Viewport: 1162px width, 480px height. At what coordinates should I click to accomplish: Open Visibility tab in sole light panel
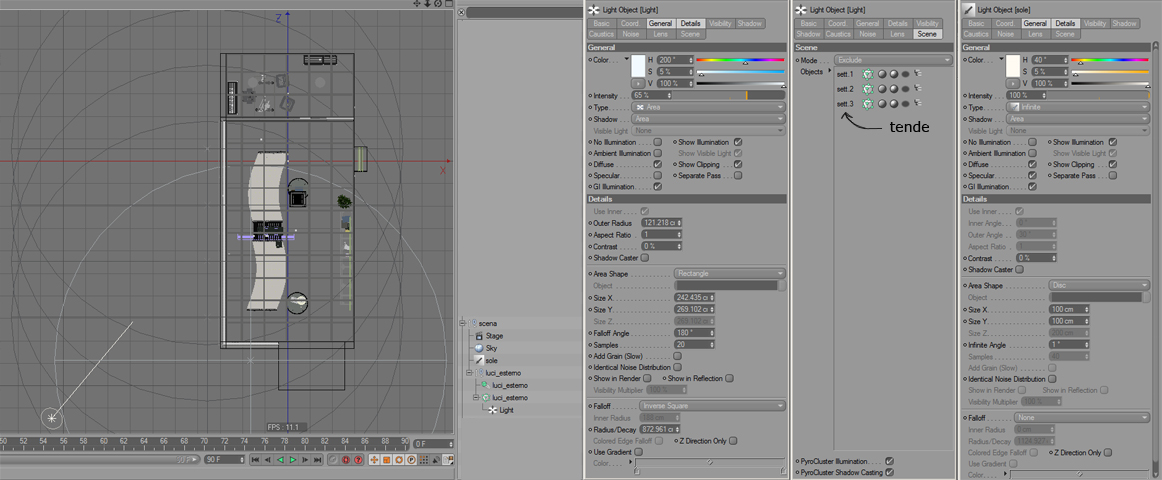pos(1095,24)
